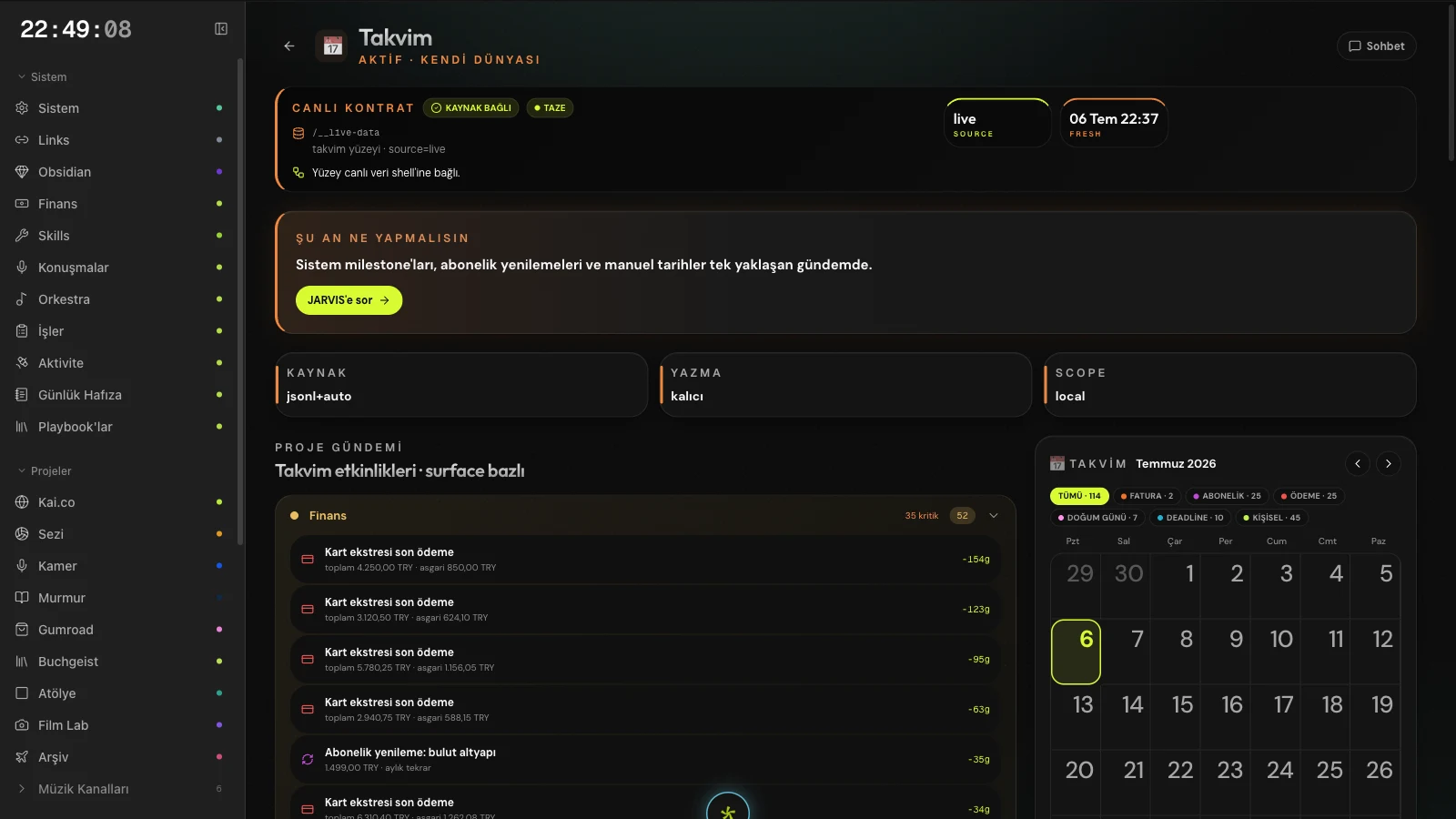1456x819 pixels.
Task: Collapse the sidebar with the panel icon
Action: [221, 29]
